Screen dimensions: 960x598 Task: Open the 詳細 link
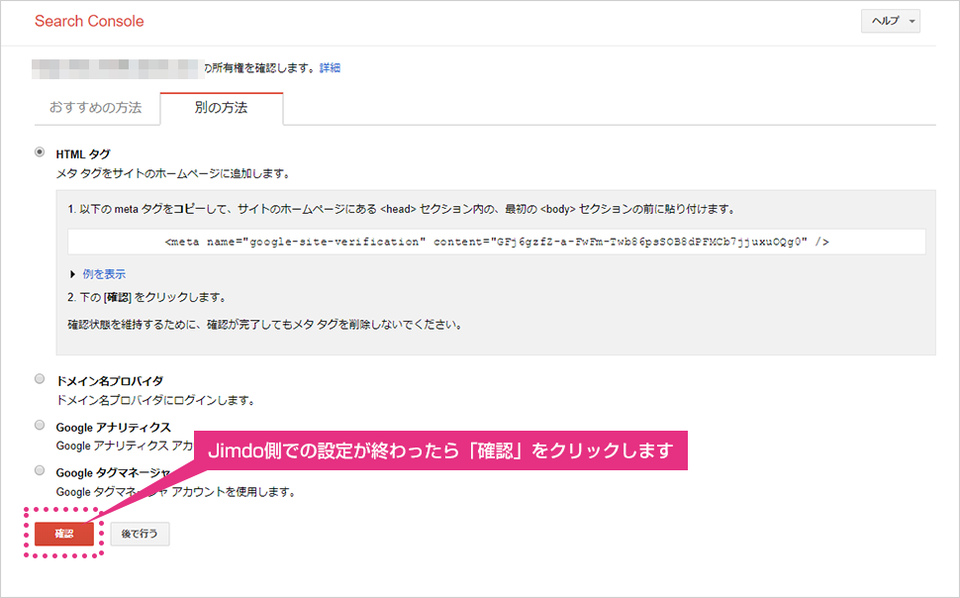pyautogui.click(x=330, y=68)
